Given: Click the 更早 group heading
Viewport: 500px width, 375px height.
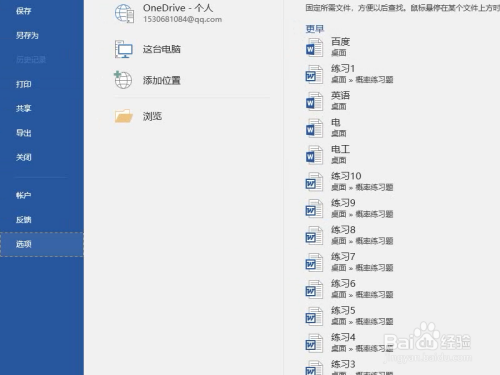Looking at the screenshot, I should 315,29.
